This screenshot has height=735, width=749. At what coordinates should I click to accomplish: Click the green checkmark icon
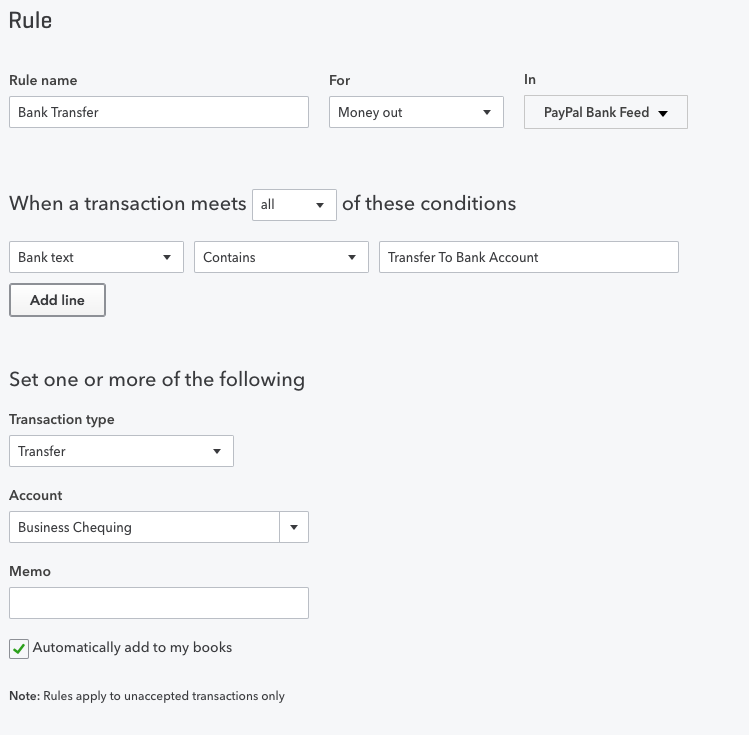click(x=19, y=649)
